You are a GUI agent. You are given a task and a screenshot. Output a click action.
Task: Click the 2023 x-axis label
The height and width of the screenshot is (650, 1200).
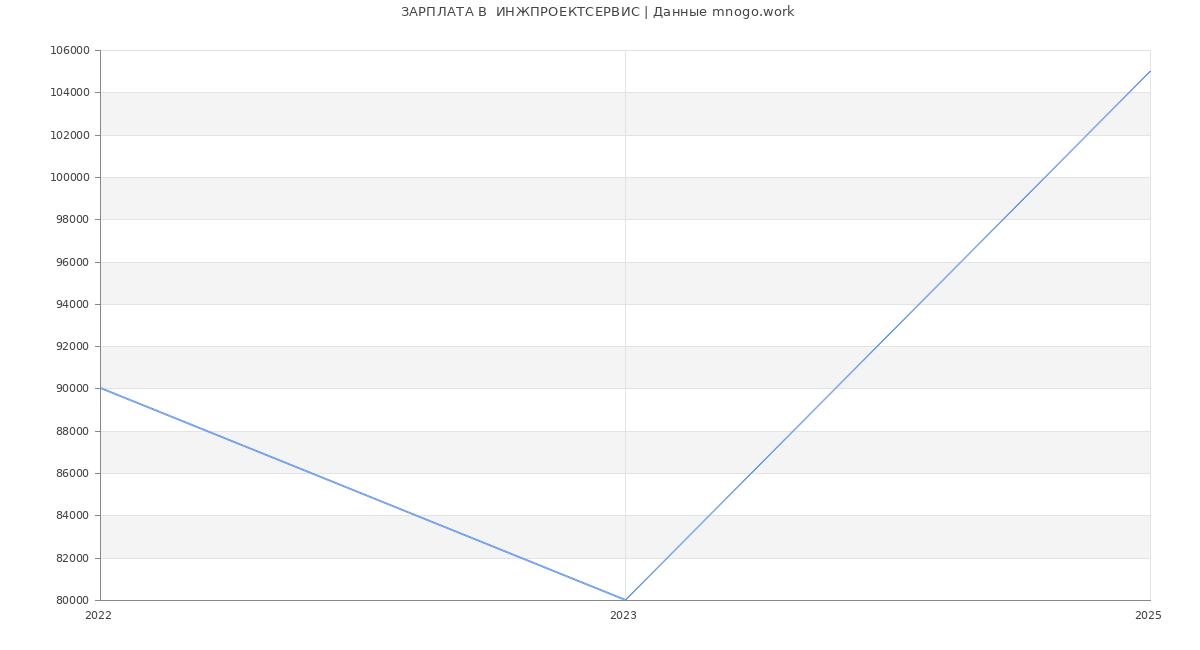623,615
